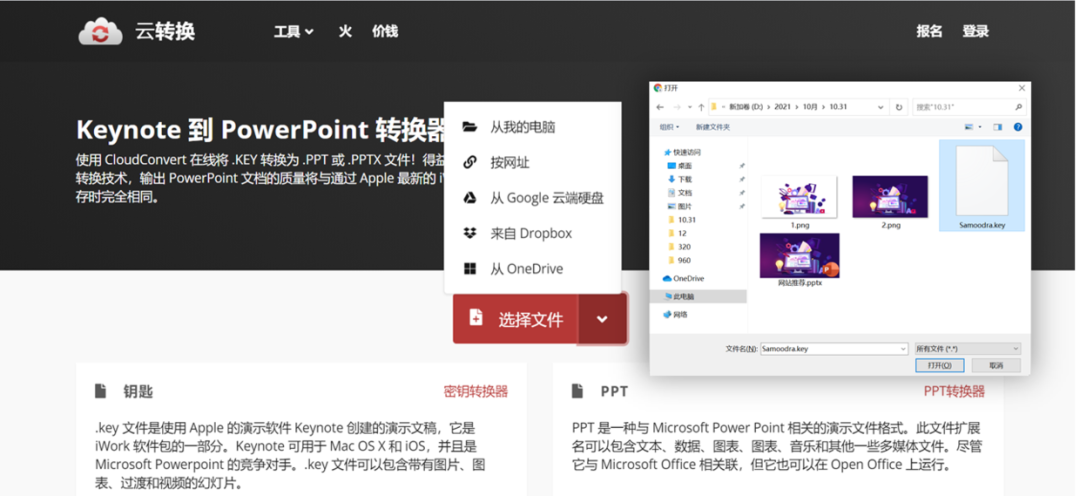Screen dimensions: 1080x496
Task: Open recent locations dropdown arrow in dialog
Action: click(689, 107)
